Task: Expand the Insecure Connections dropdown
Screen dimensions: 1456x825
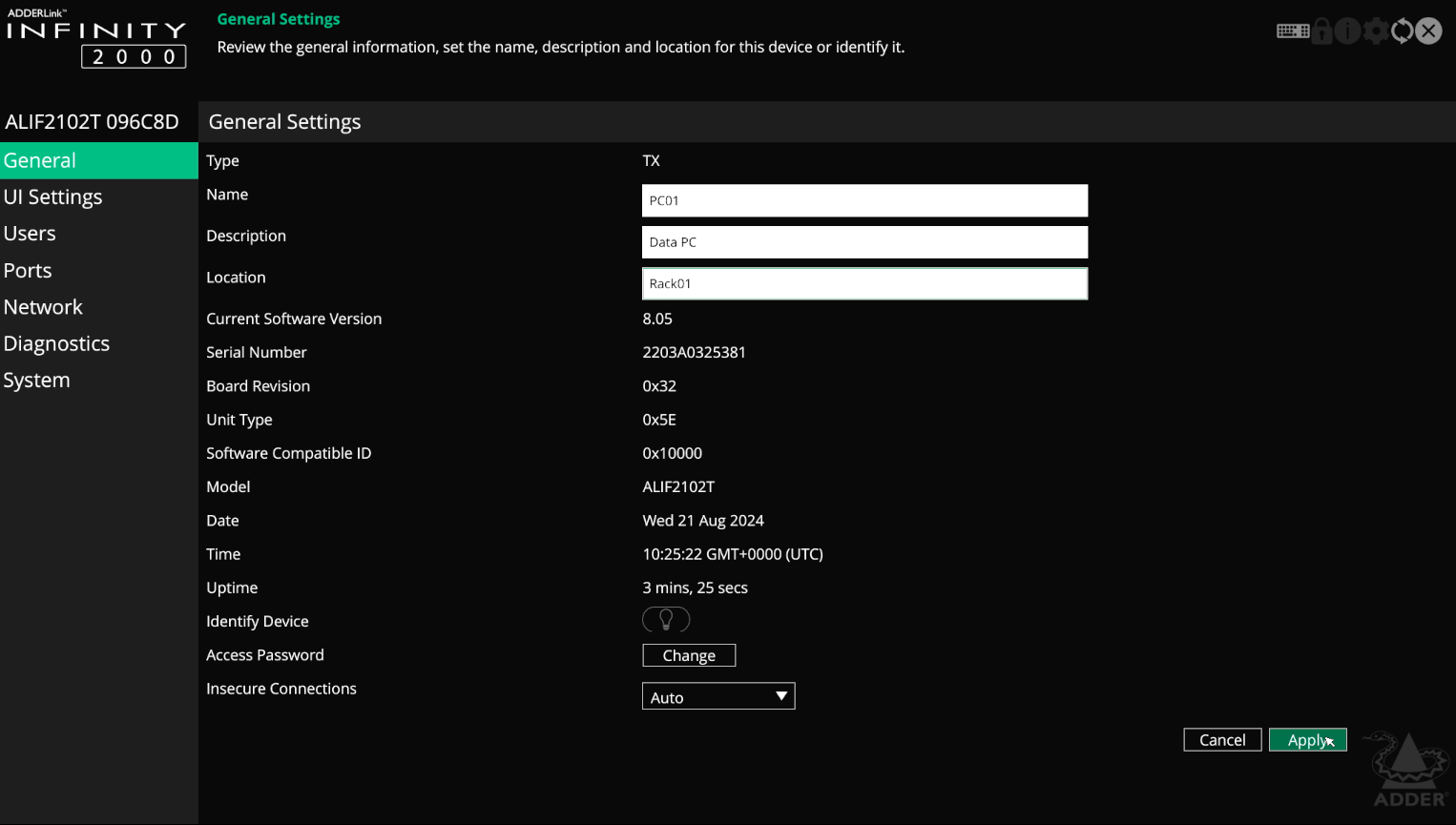Action: pos(718,697)
